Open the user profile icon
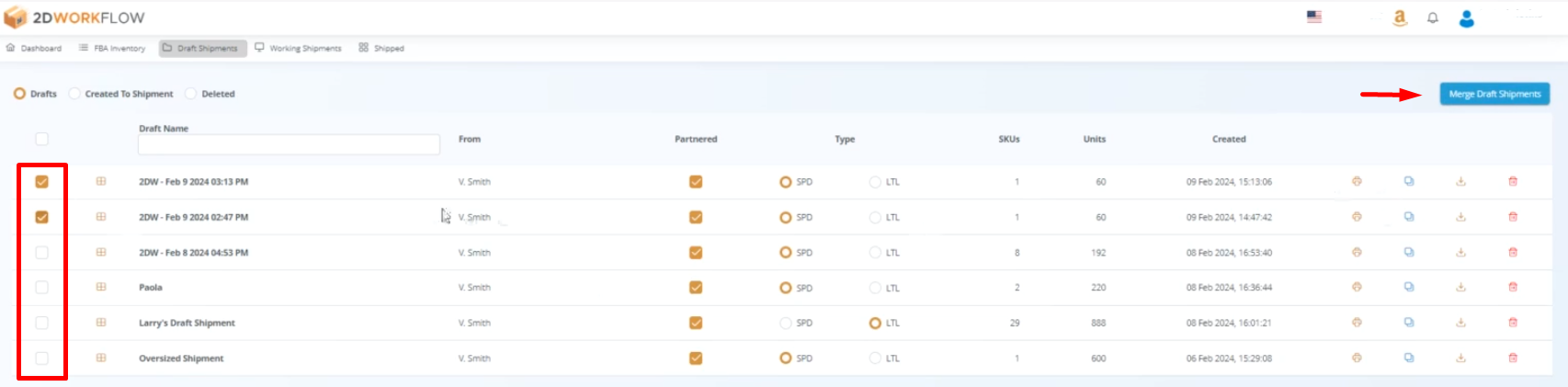The height and width of the screenshot is (387, 1568). pyautogui.click(x=1467, y=18)
